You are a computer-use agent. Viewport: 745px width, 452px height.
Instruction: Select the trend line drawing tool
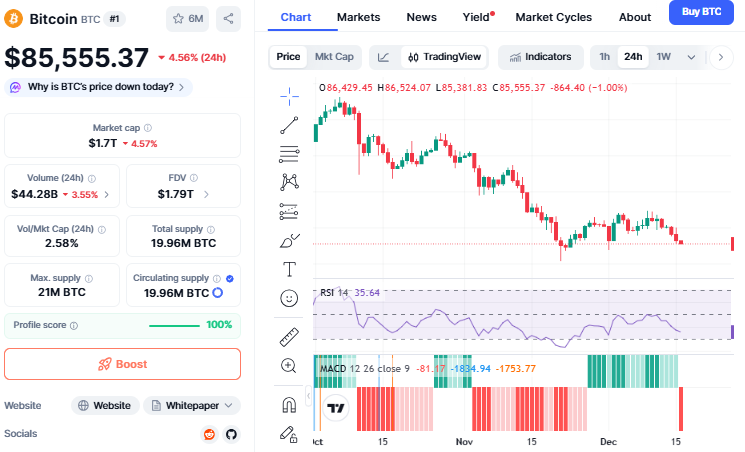(290, 124)
